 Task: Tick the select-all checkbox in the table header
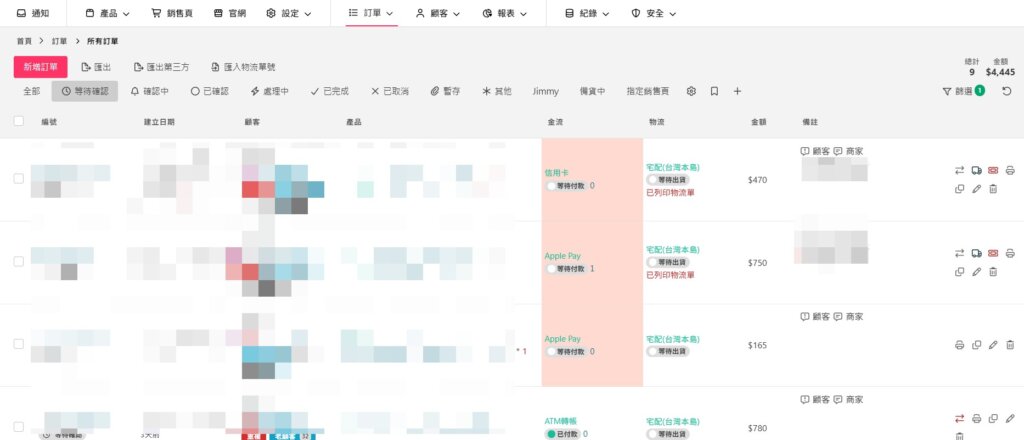(x=19, y=122)
